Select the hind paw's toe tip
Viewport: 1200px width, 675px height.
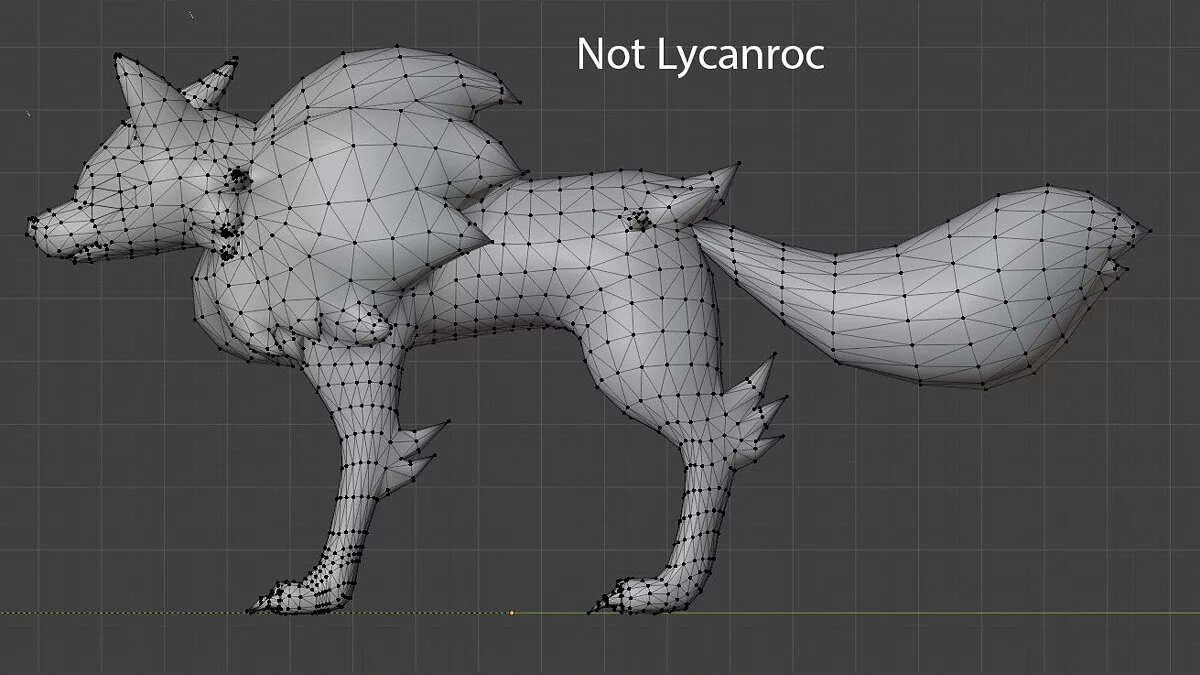(592, 609)
